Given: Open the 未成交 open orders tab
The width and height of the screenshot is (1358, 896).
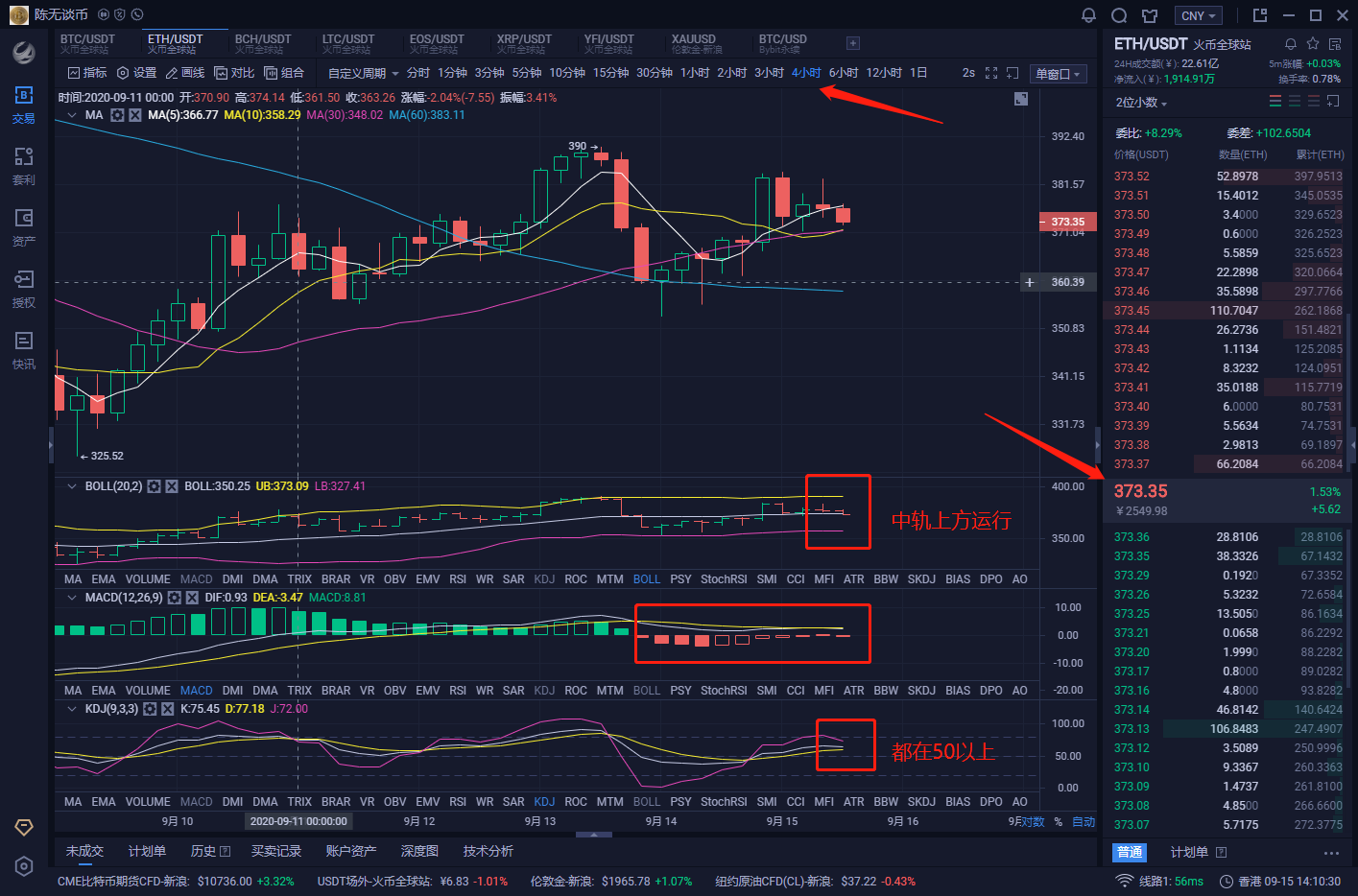Looking at the screenshot, I should 84,851.
